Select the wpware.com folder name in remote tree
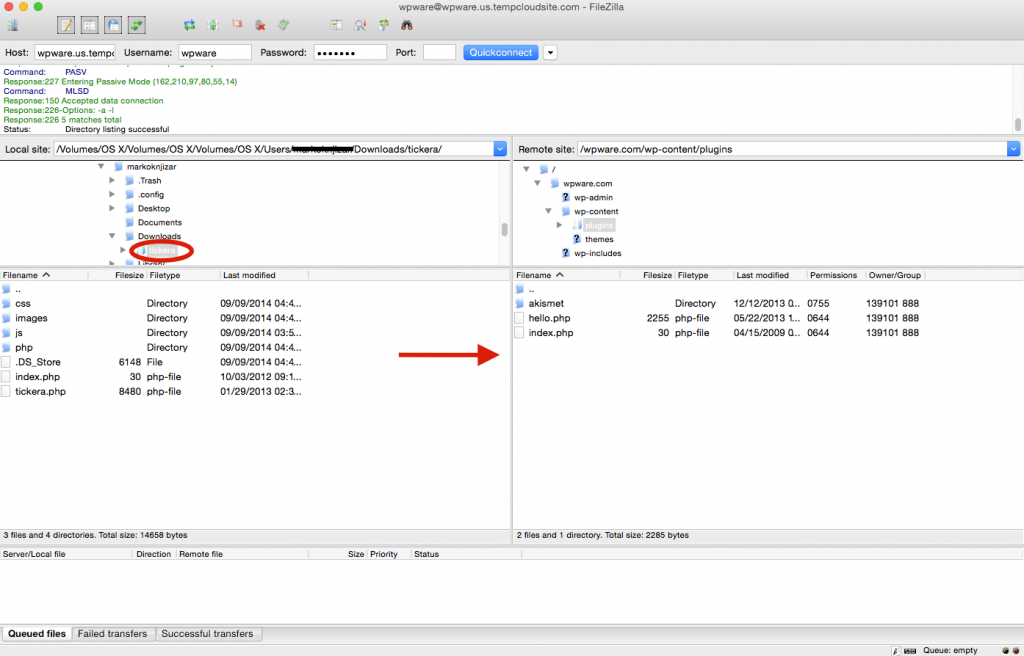This screenshot has height=656, width=1024. [588, 184]
